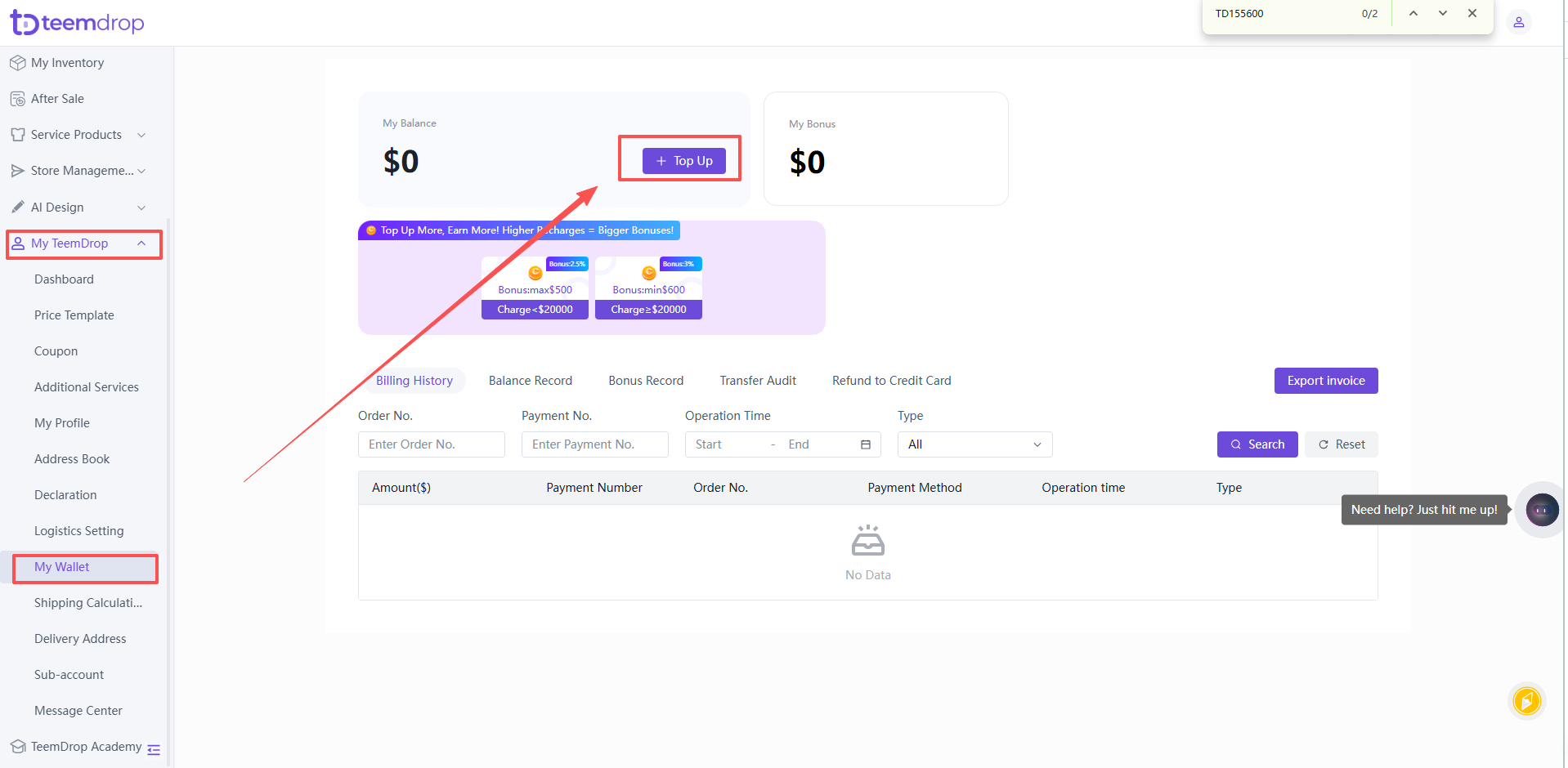Viewport: 1568px width, 768px height.
Task: Select the Charge≥$20000 bonus card
Action: coord(648,288)
